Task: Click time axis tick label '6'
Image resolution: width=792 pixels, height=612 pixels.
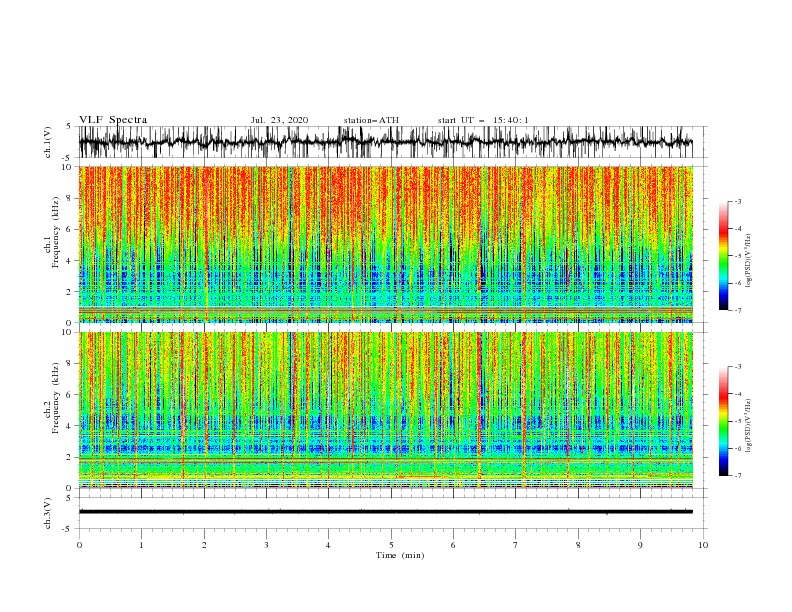Action: pyautogui.click(x=453, y=545)
